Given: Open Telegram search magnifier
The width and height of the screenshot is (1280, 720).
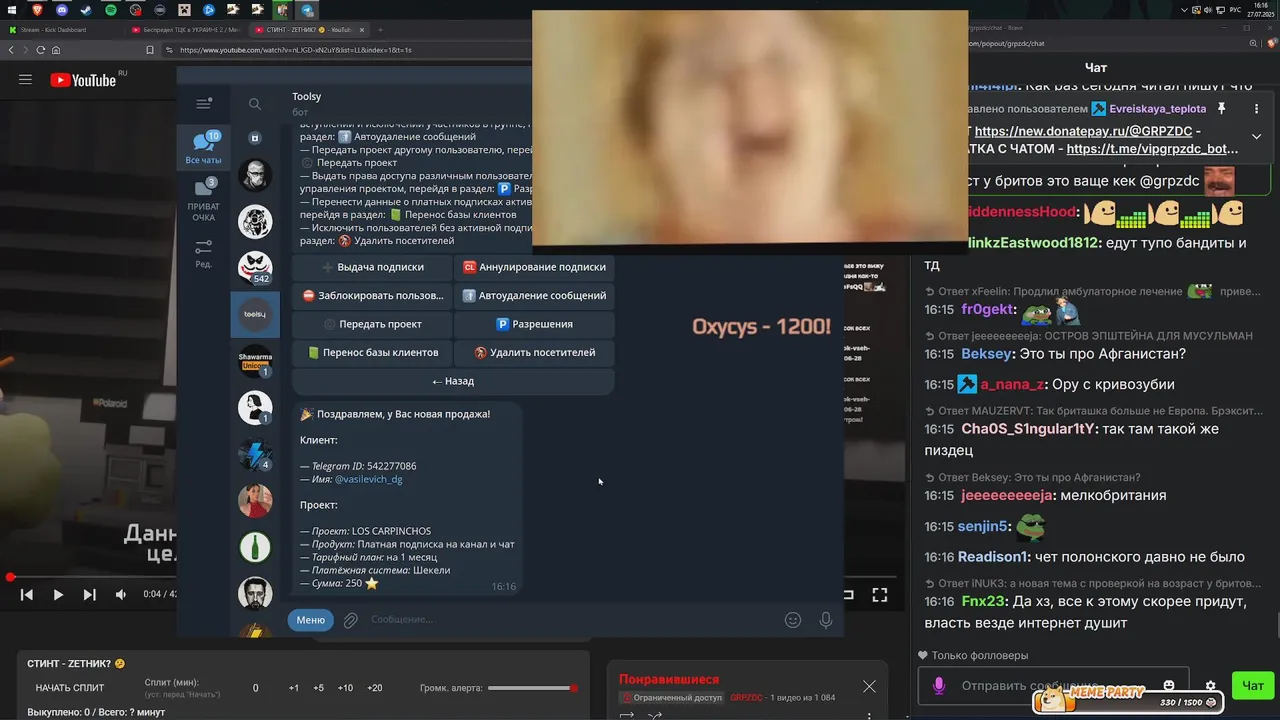Looking at the screenshot, I should coord(255,104).
